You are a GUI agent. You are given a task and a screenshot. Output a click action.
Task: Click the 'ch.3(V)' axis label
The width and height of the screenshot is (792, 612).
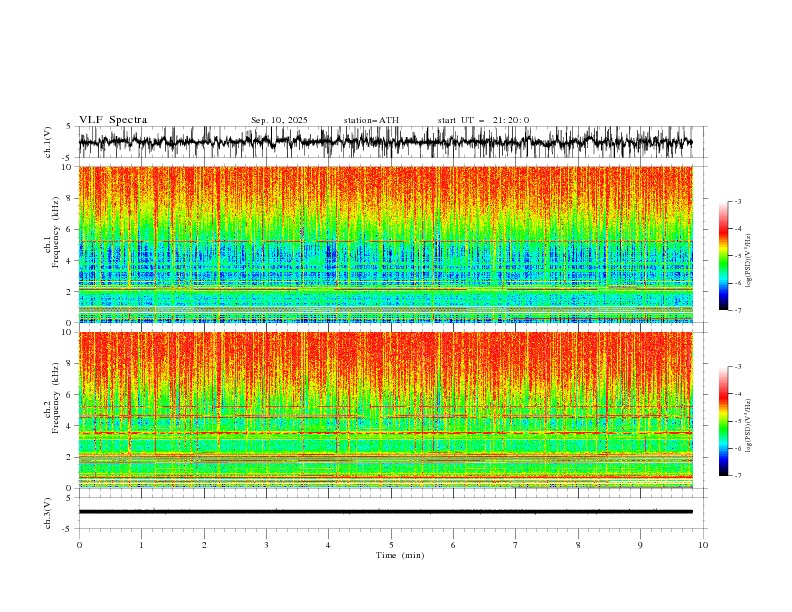(48, 513)
